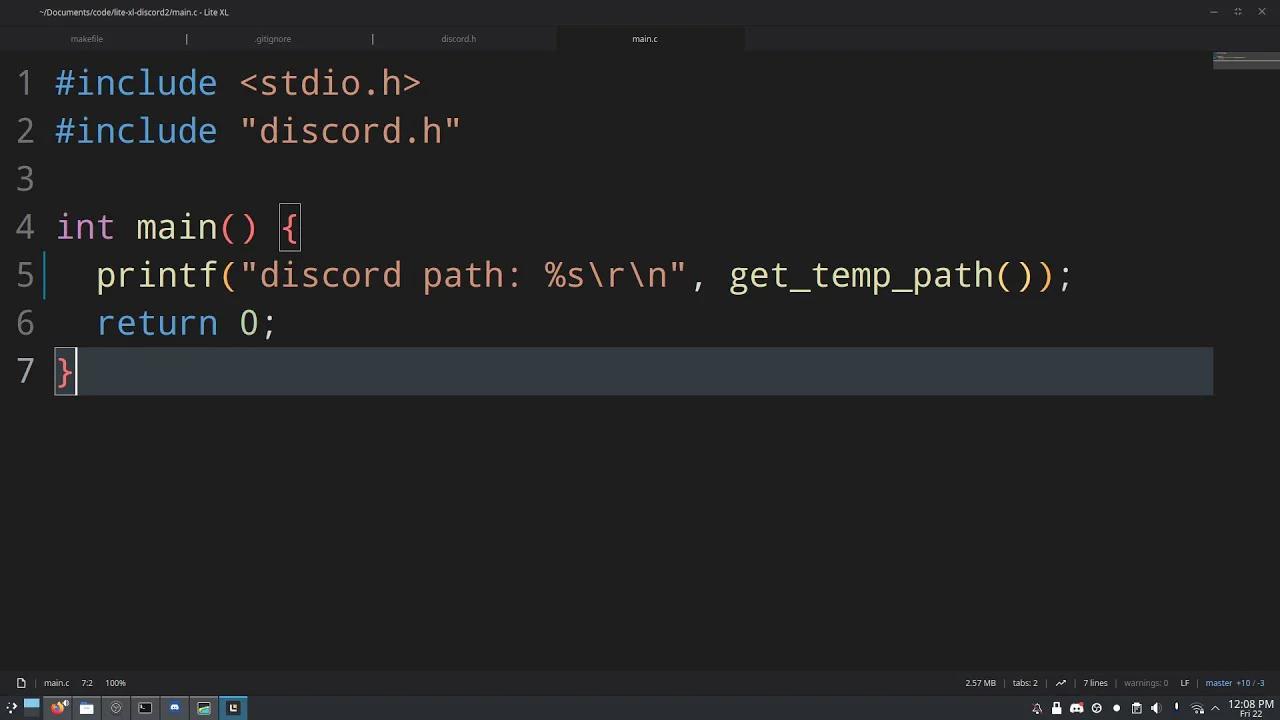This screenshot has width=1280, height=720.
Task: Open the .gitignore tab
Action: (x=273, y=39)
